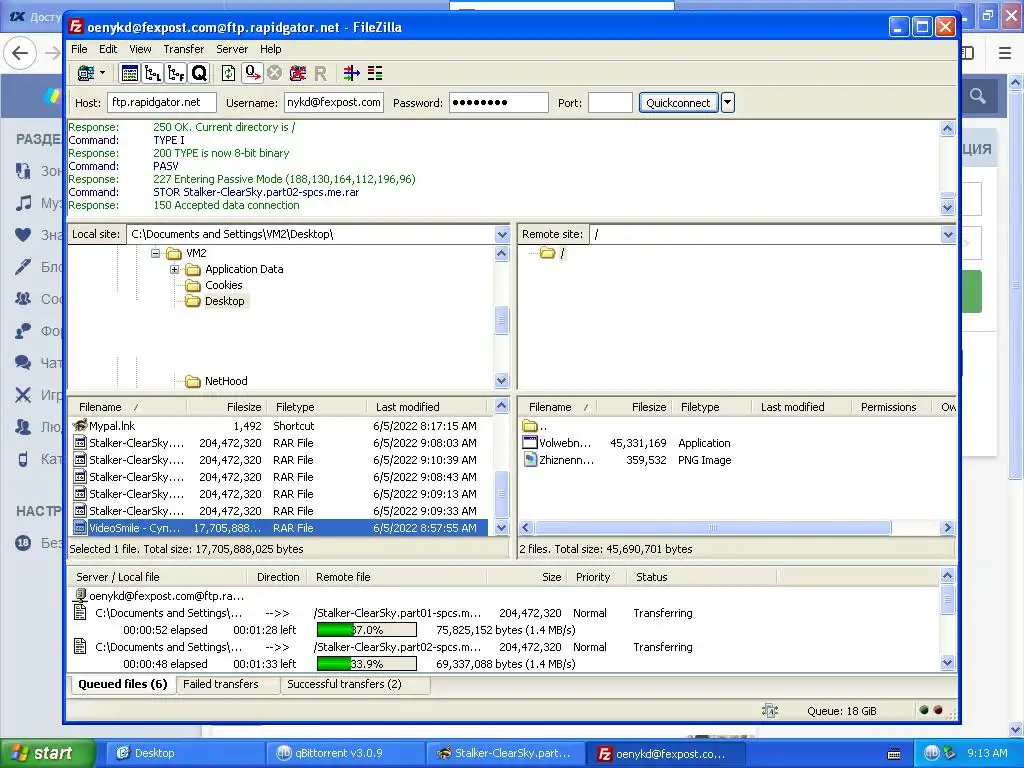Click the Port input field
This screenshot has width=1024, height=768.
click(x=610, y=103)
